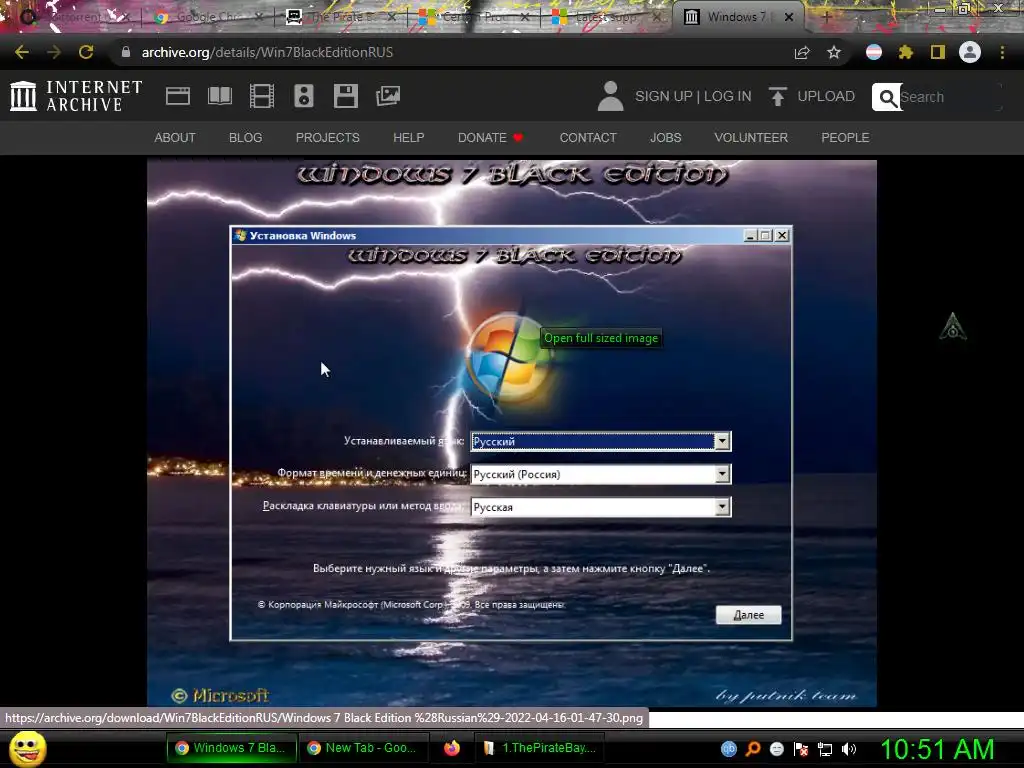The height and width of the screenshot is (768, 1024).
Task: Click the striped flag extension icon
Action: [874, 52]
